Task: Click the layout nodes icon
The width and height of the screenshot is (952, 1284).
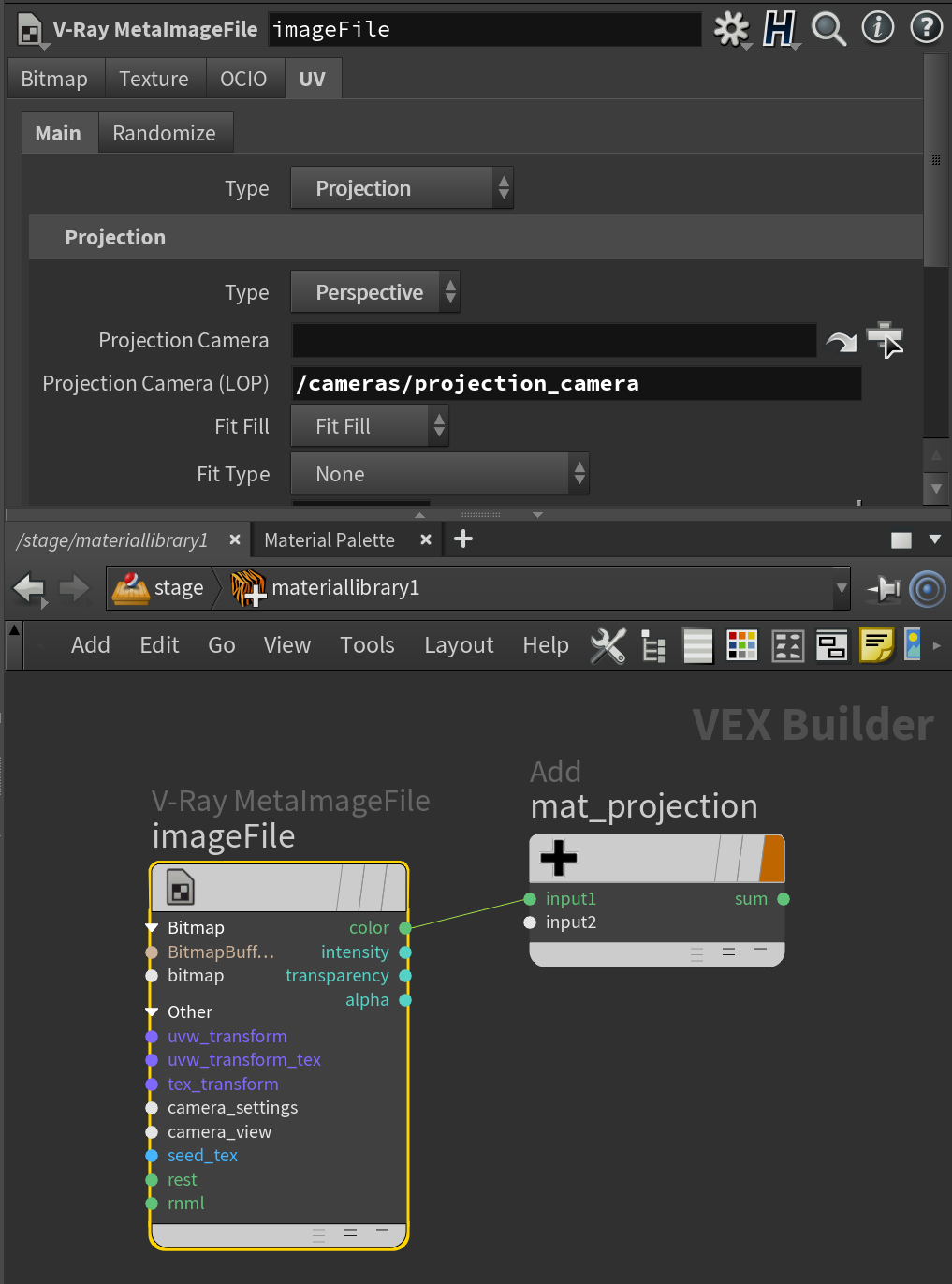Action: tap(788, 645)
